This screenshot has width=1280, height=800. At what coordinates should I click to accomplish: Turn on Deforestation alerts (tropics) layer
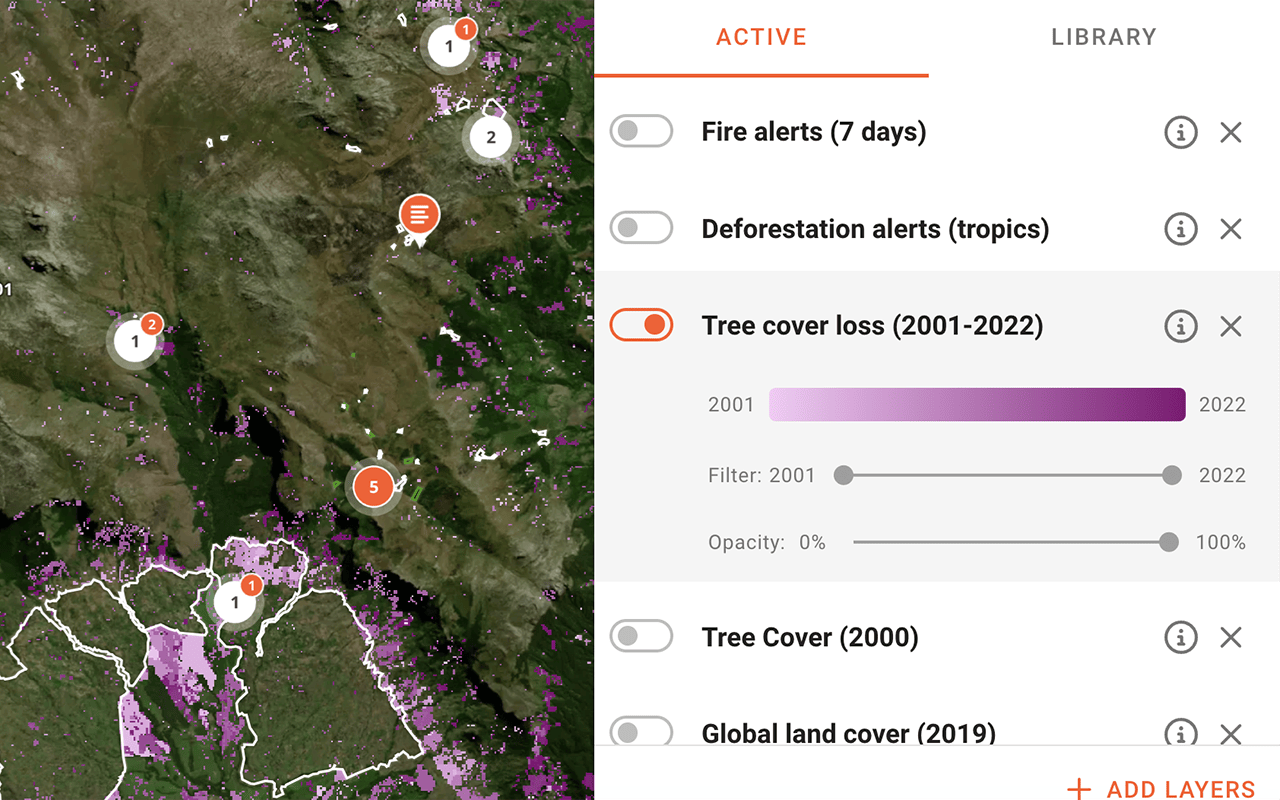pos(641,229)
